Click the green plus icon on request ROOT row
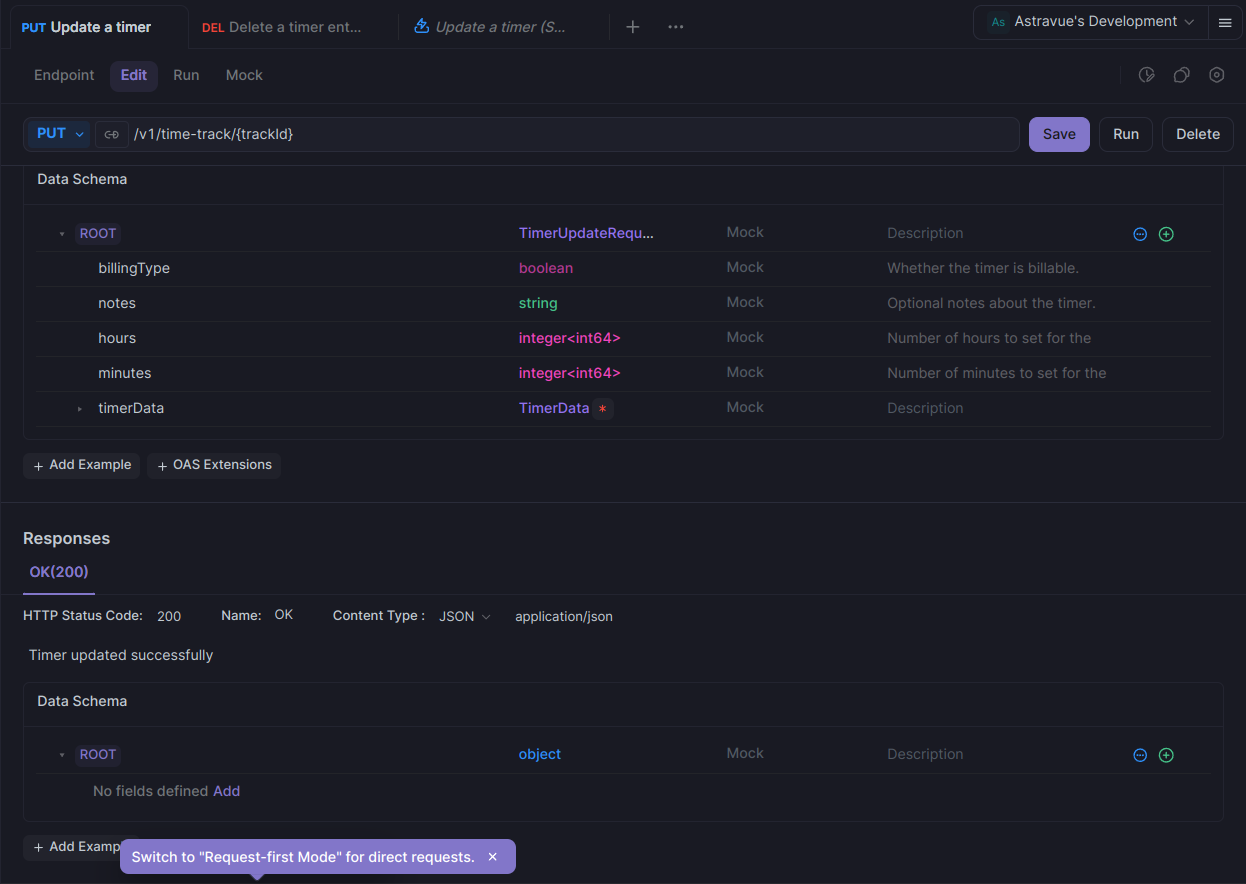1246x884 pixels. click(x=1166, y=234)
